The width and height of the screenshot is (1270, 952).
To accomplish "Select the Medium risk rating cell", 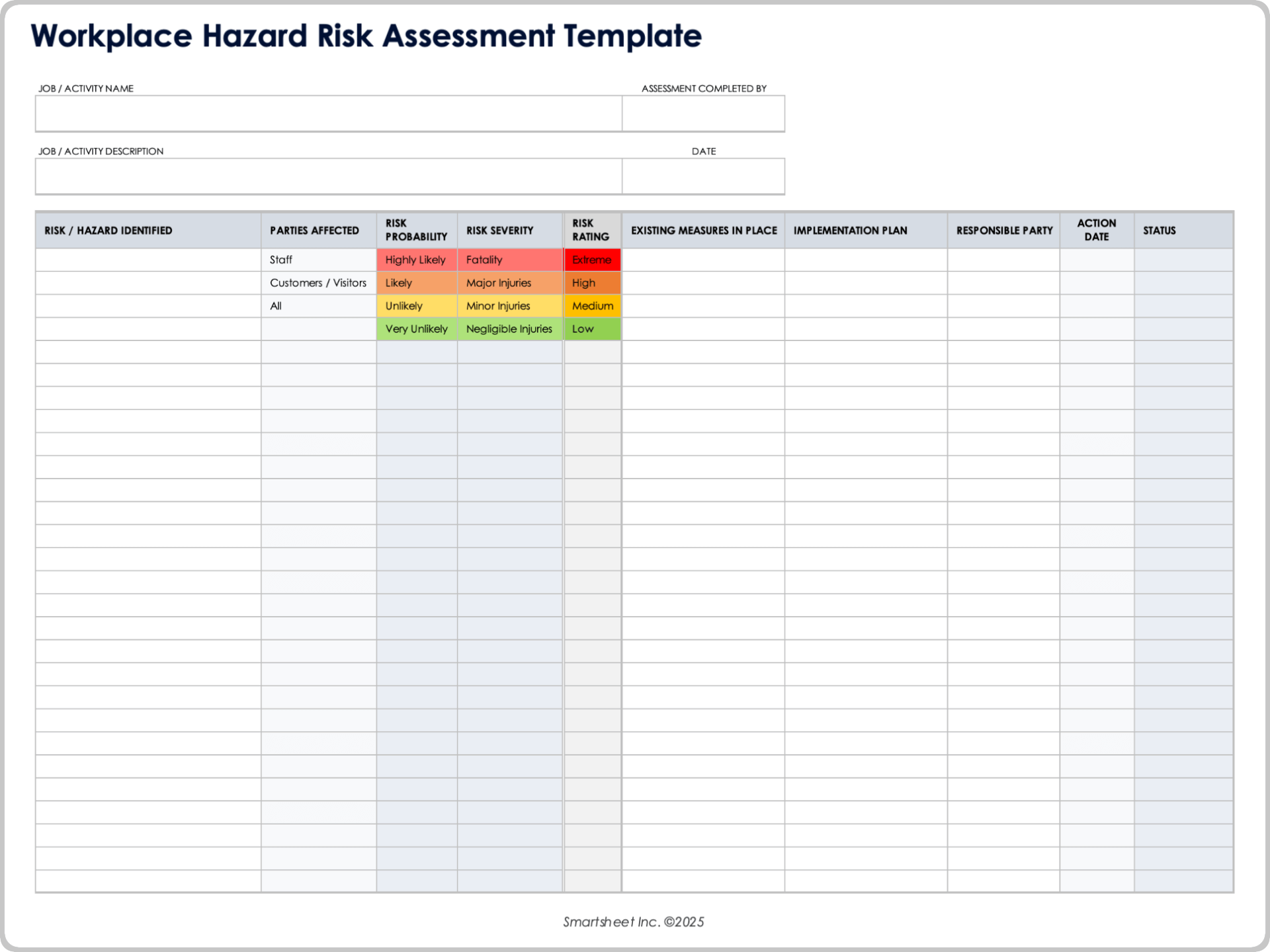I will click(x=592, y=305).
